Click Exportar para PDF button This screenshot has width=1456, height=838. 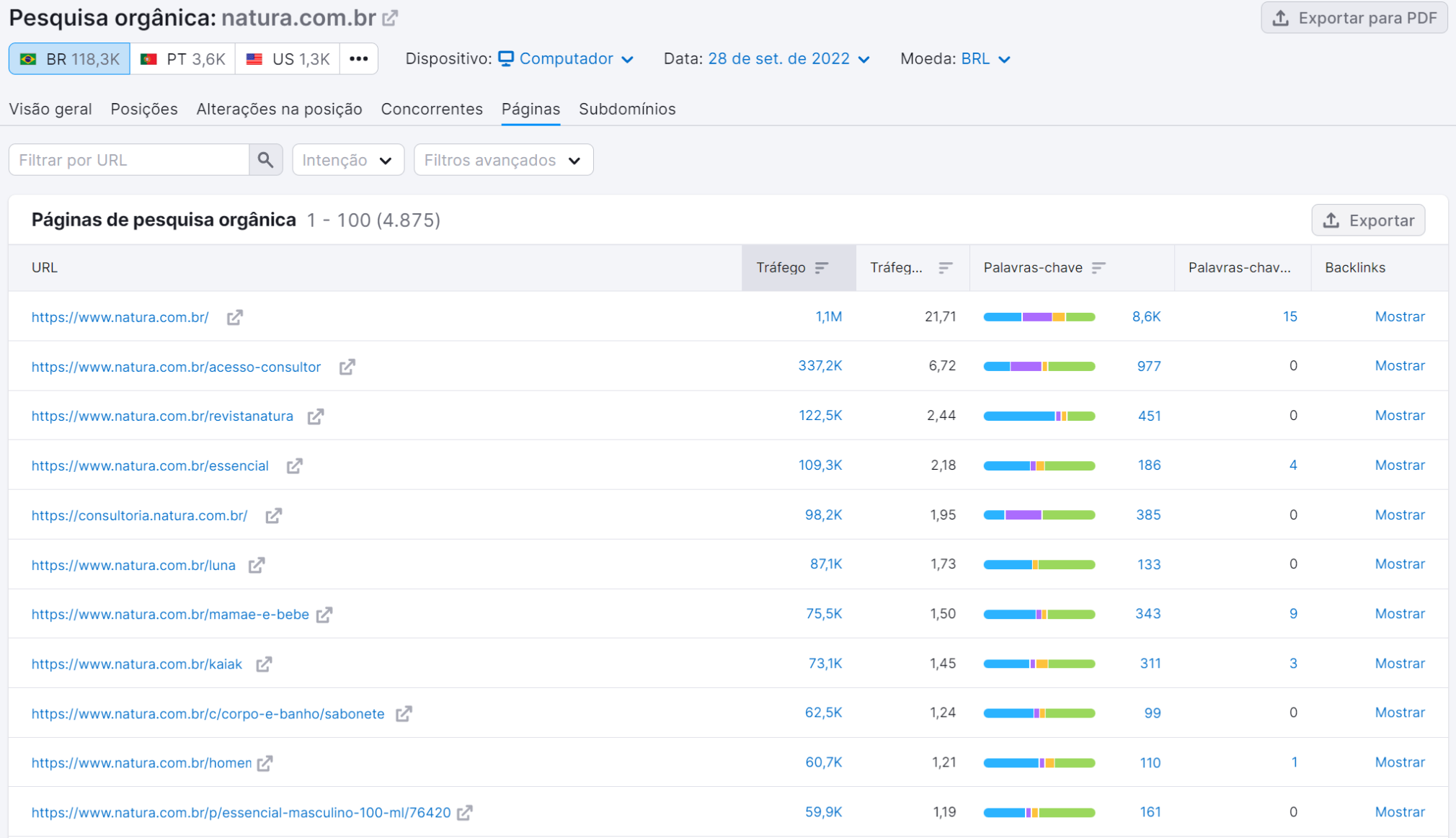(1354, 18)
